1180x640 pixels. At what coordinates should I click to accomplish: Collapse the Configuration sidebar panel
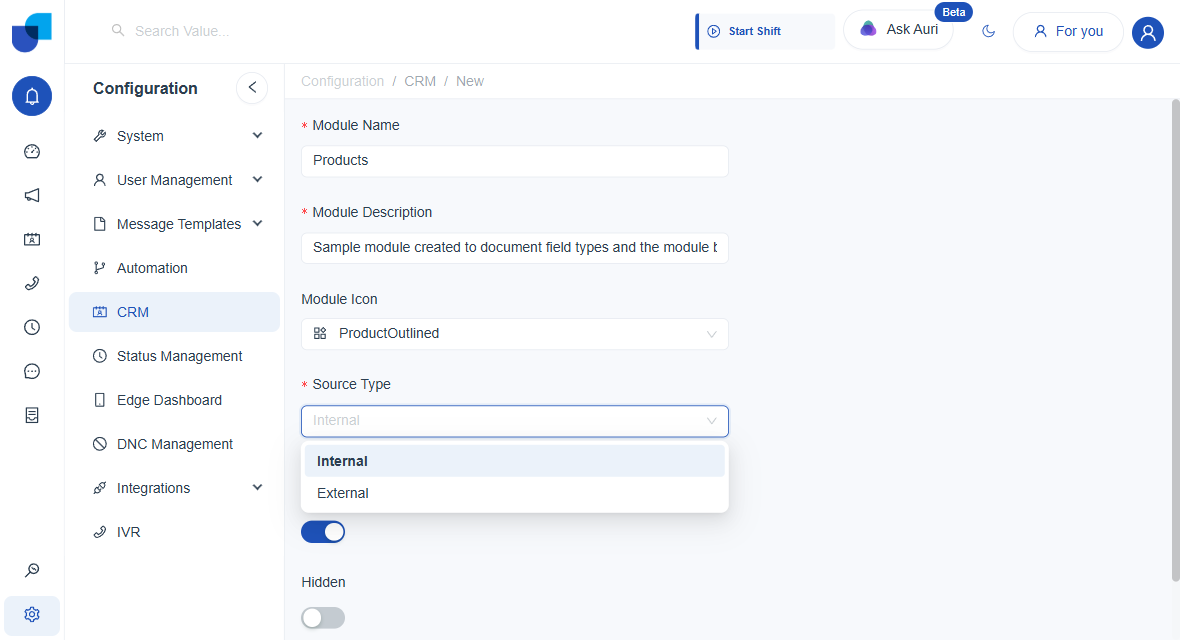(252, 88)
